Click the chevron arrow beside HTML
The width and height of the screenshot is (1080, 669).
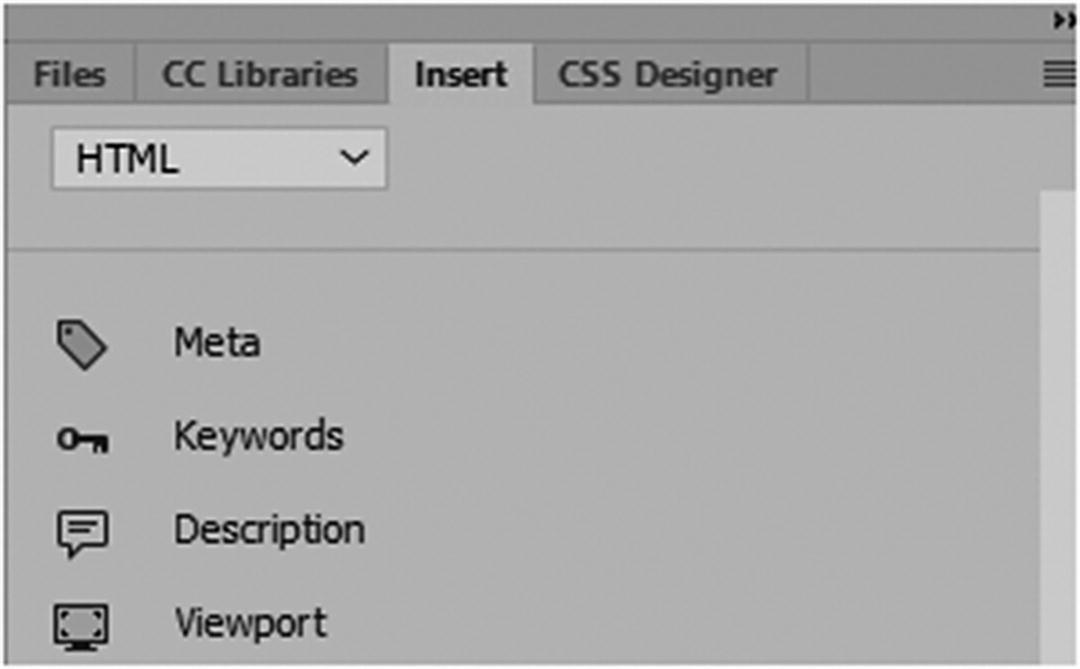coord(354,158)
